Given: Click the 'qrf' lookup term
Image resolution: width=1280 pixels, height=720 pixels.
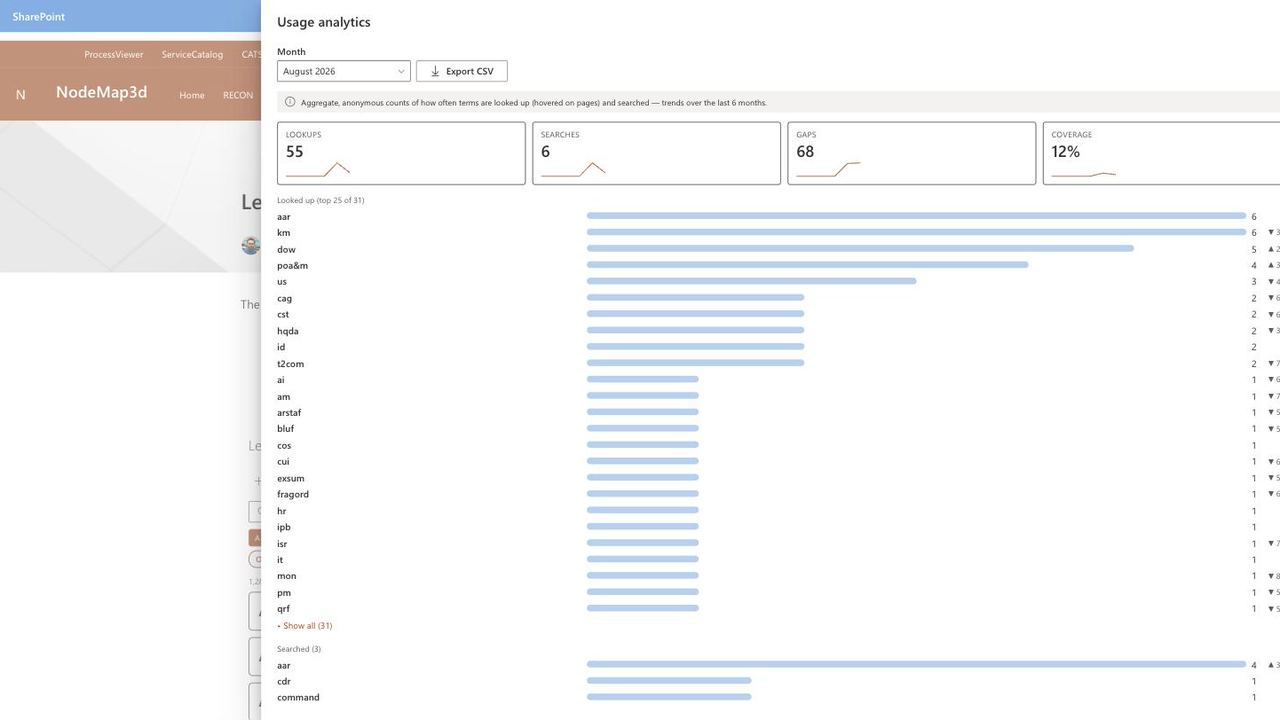Looking at the screenshot, I should click(283, 609).
